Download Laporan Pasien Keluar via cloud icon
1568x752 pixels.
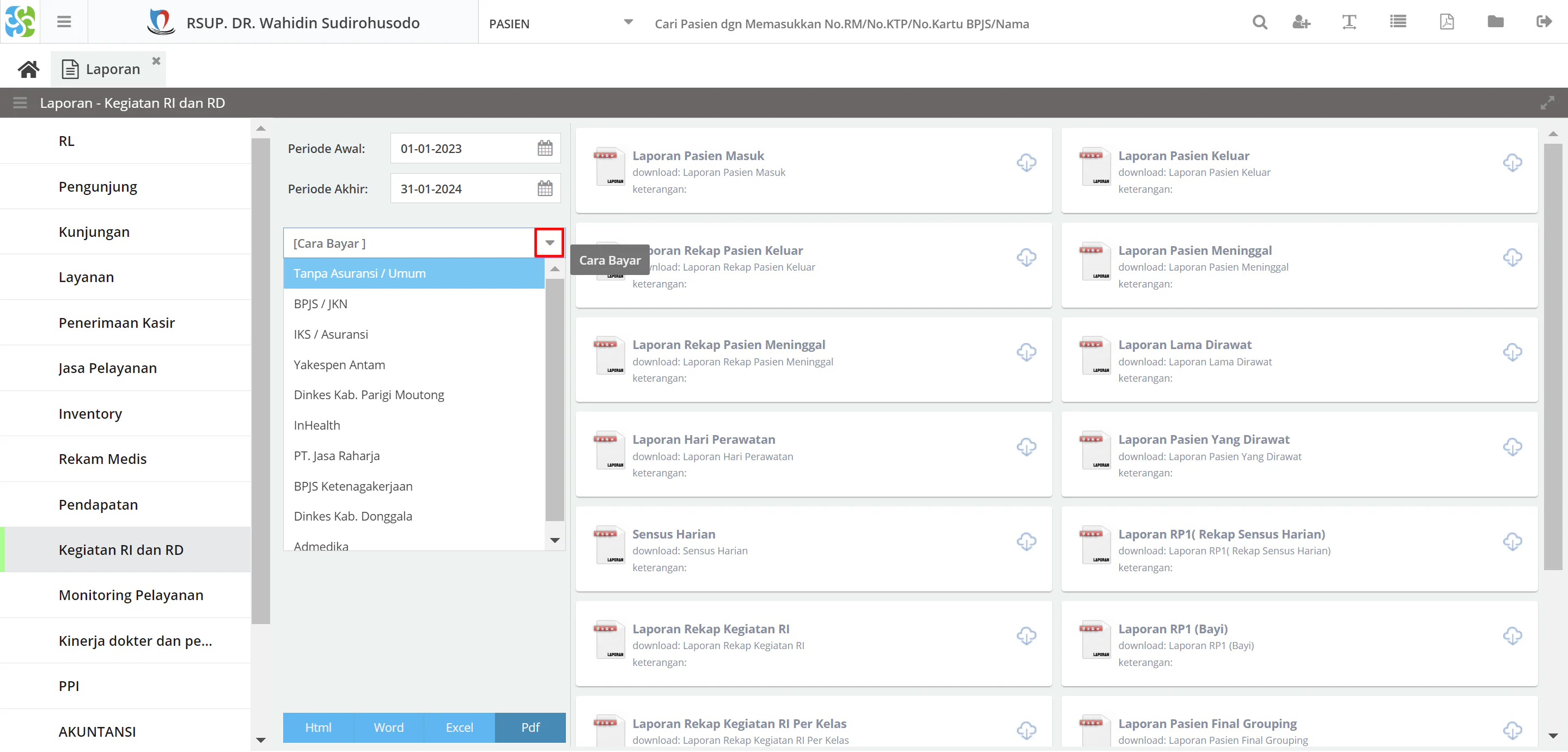1512,162
